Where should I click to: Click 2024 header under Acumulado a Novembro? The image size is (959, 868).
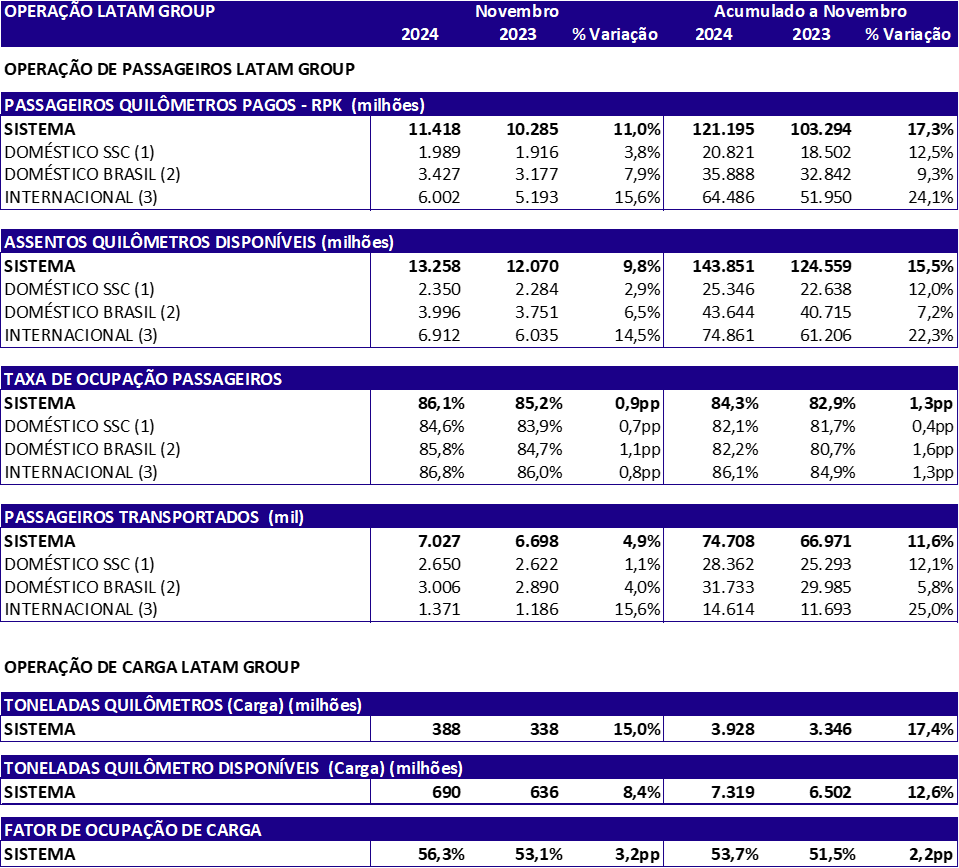tap(713, 35)
